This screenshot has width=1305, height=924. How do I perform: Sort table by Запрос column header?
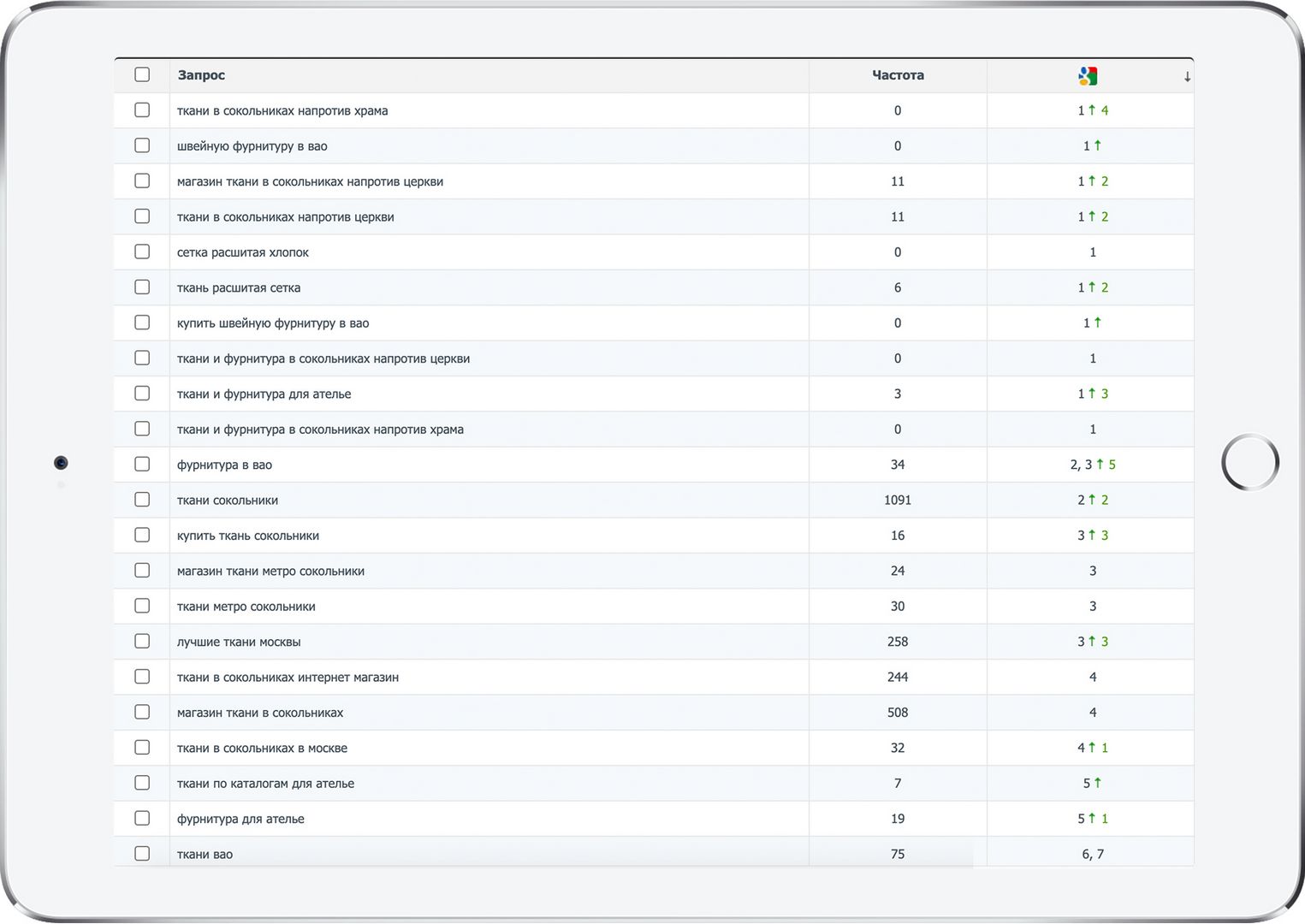click(201, 75)
